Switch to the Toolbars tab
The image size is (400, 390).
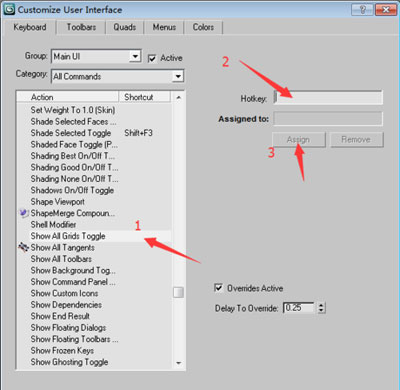coord(81,27)
